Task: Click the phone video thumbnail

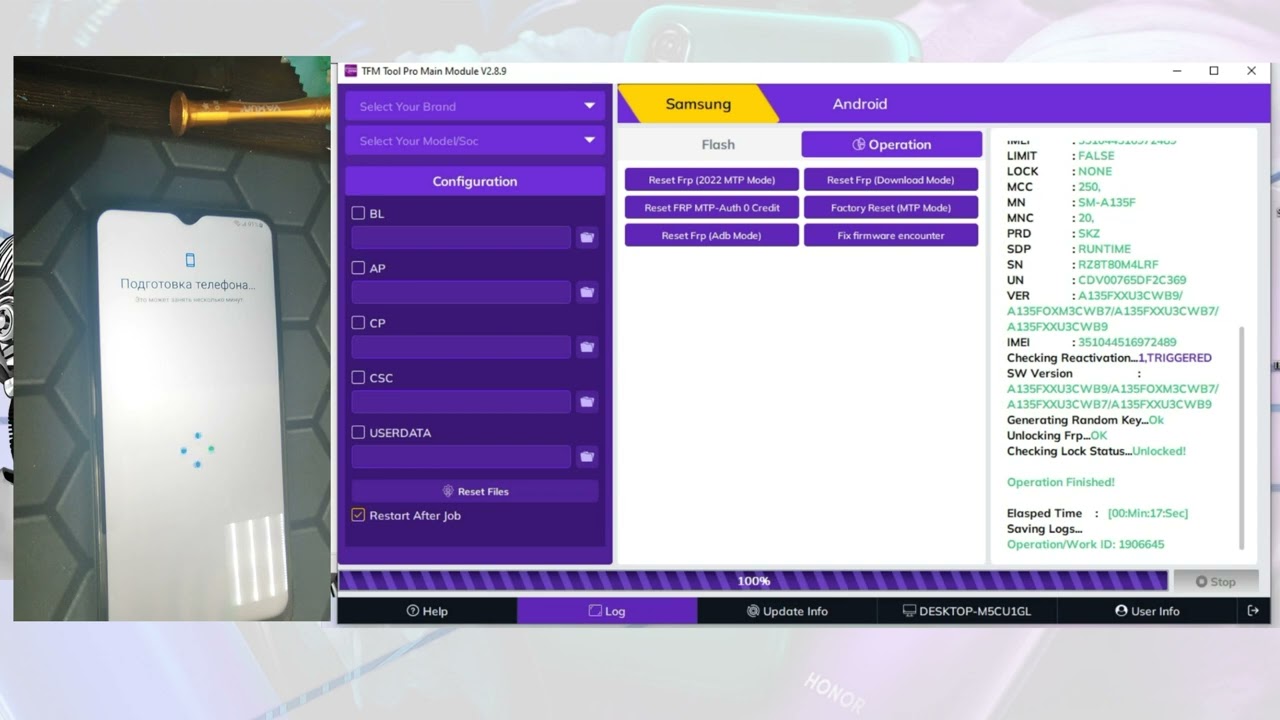Action: tap(172, 339)
